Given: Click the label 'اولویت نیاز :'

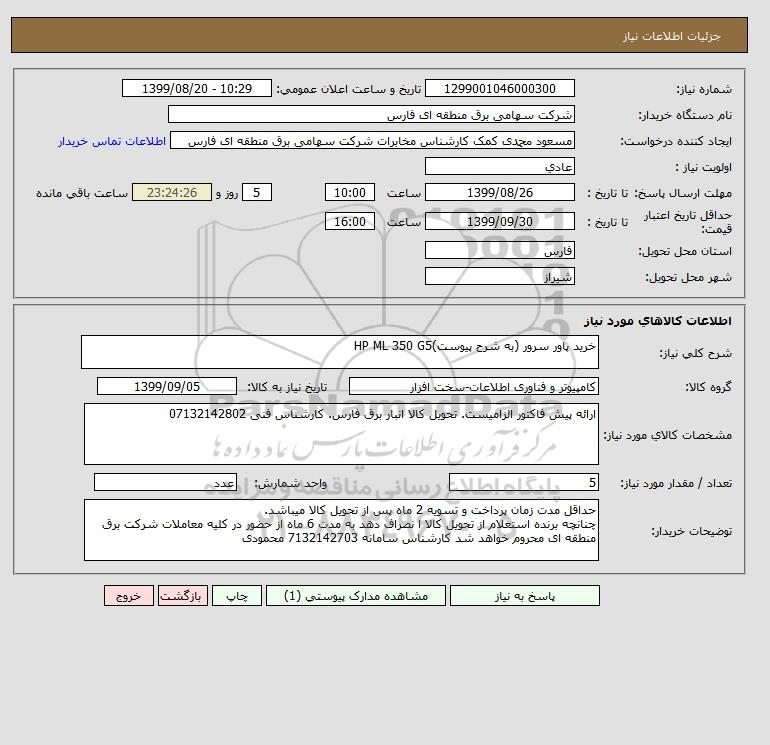Looking at the screenshot, I should click(x=704, y=167).
